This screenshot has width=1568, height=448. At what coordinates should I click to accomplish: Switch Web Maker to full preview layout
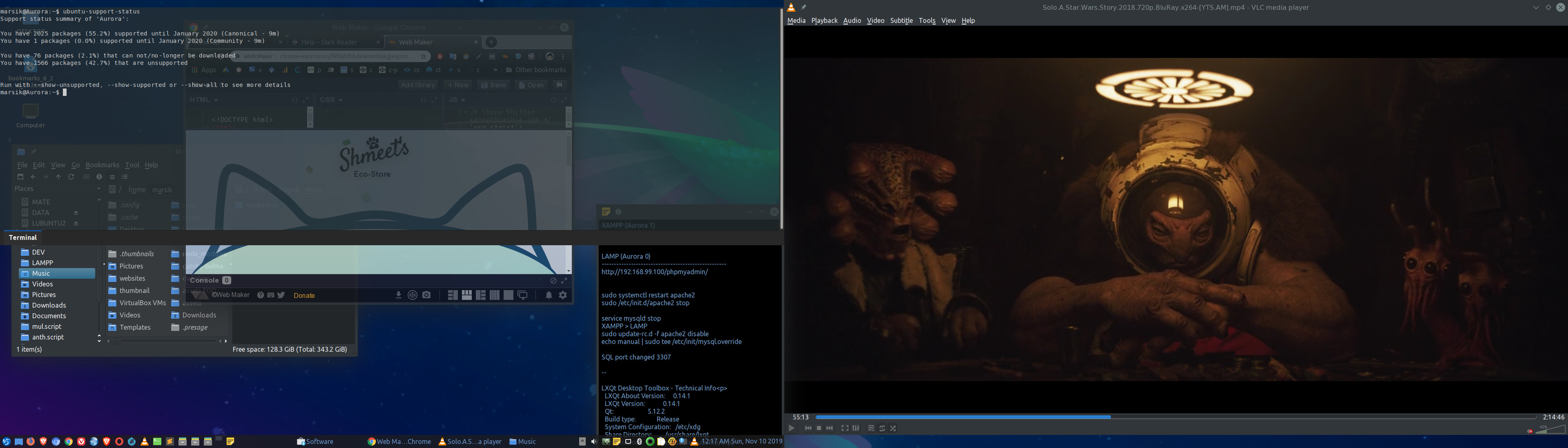tap(508, 295)
